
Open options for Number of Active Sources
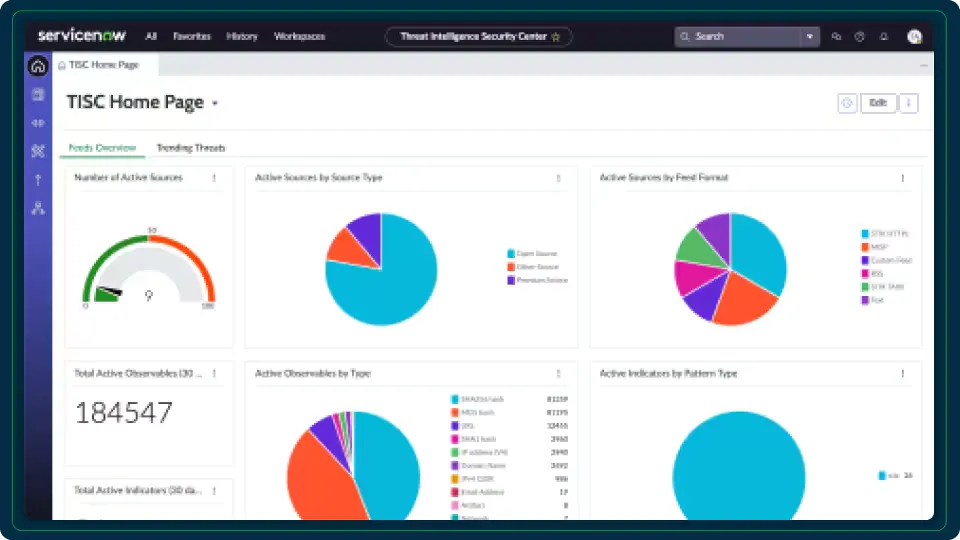[x=214, y=178]
